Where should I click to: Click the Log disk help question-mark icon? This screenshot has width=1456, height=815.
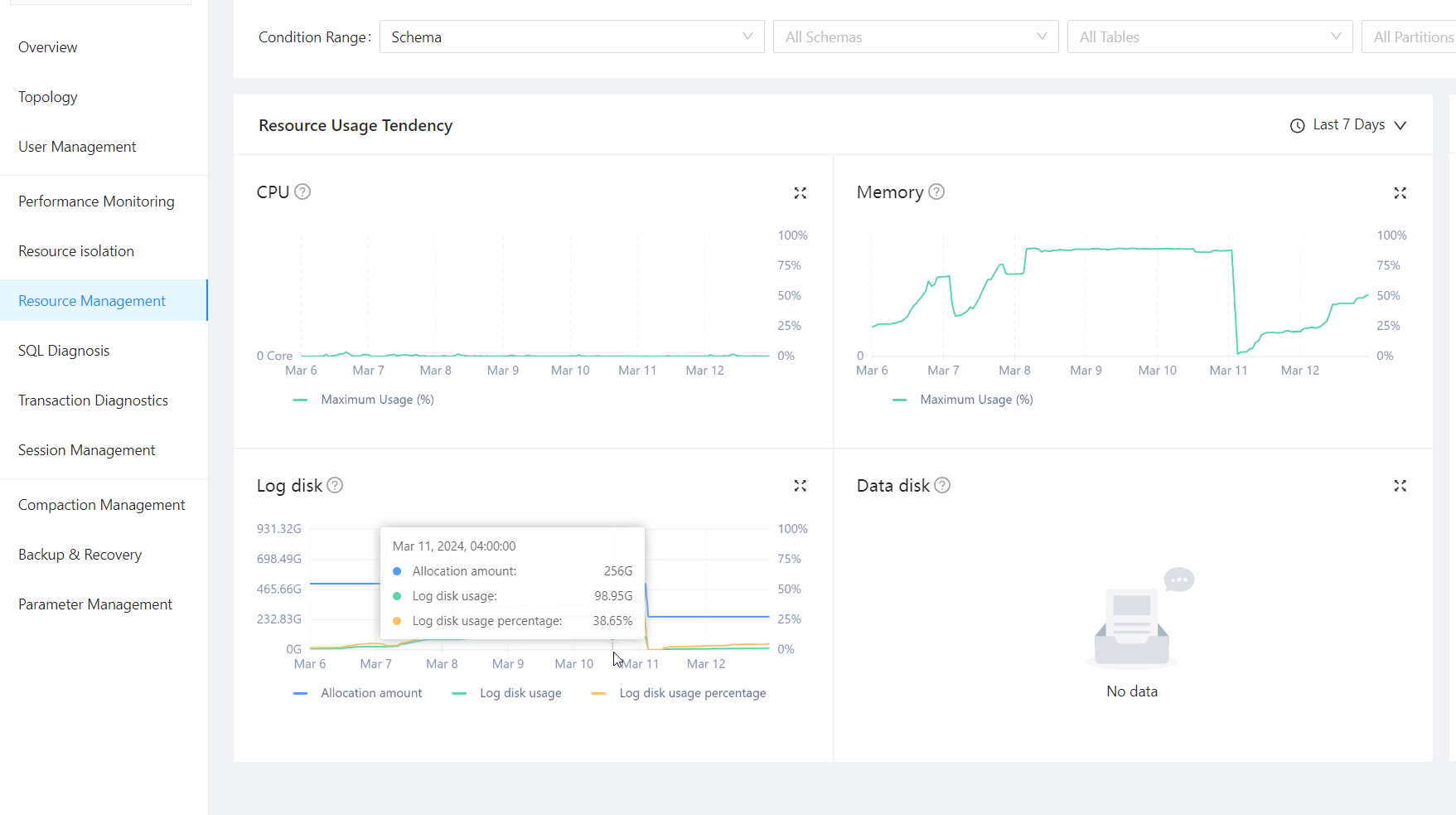pos(335,485)
